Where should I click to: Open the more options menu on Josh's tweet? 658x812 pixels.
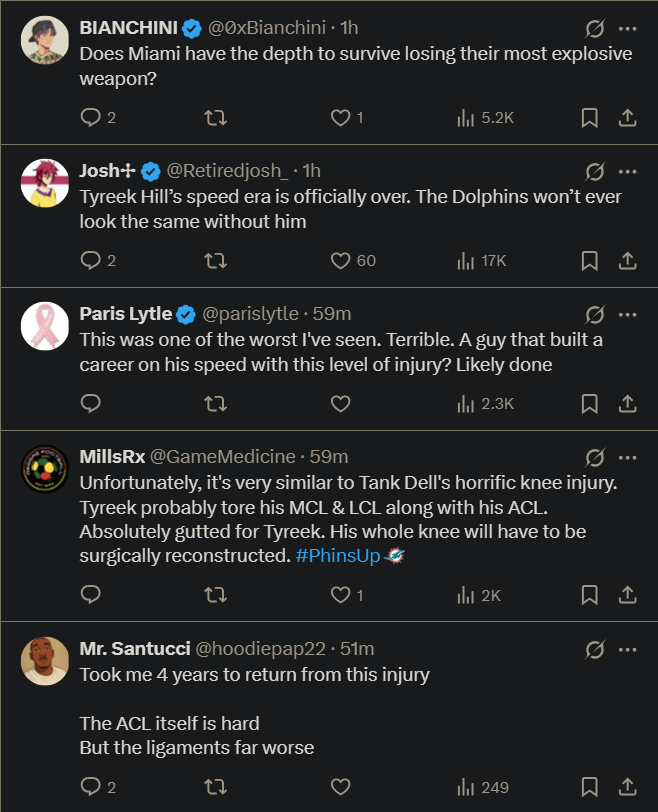[x=628, y=172]
